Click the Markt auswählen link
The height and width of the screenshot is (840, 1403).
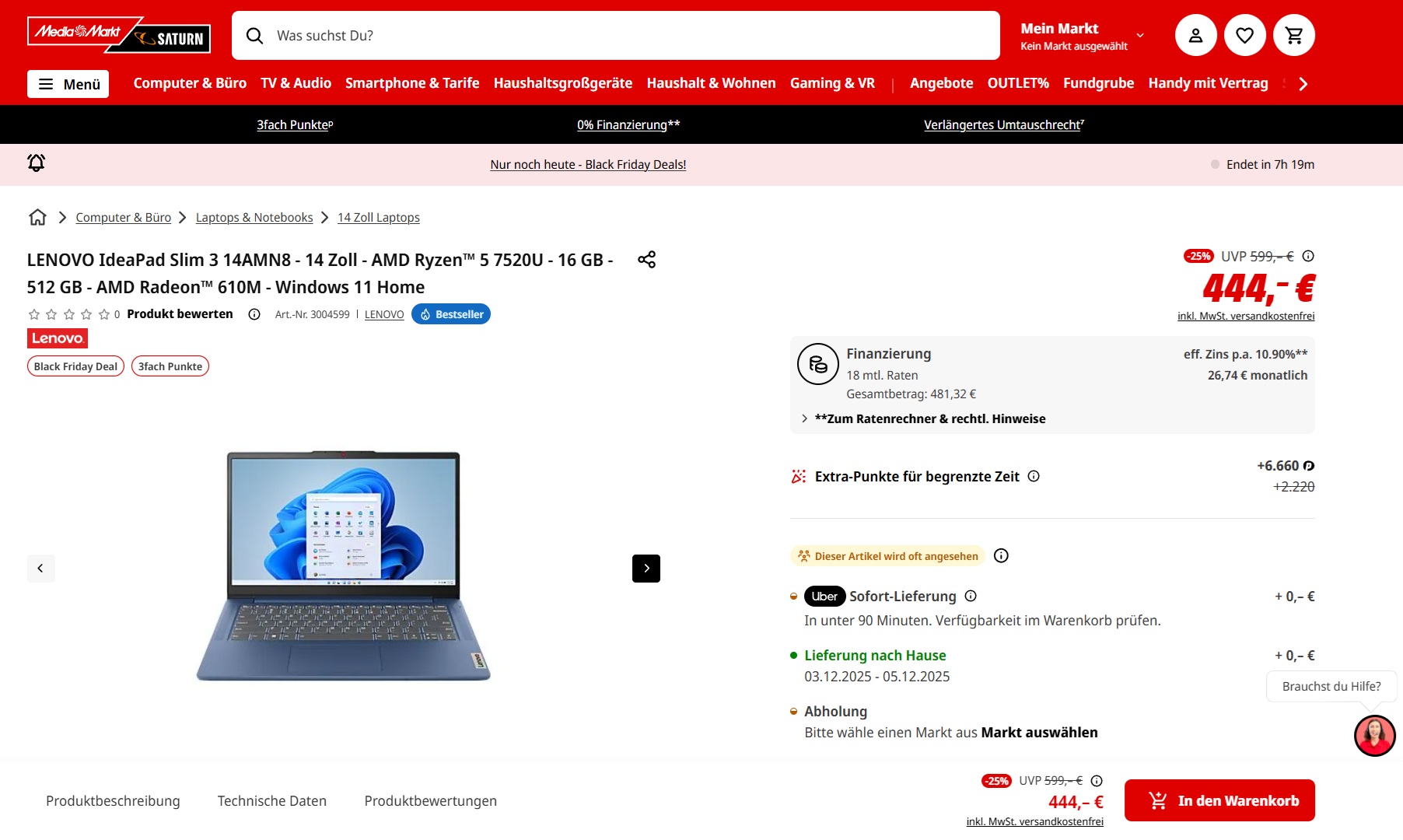click(x=1039, y=732)
